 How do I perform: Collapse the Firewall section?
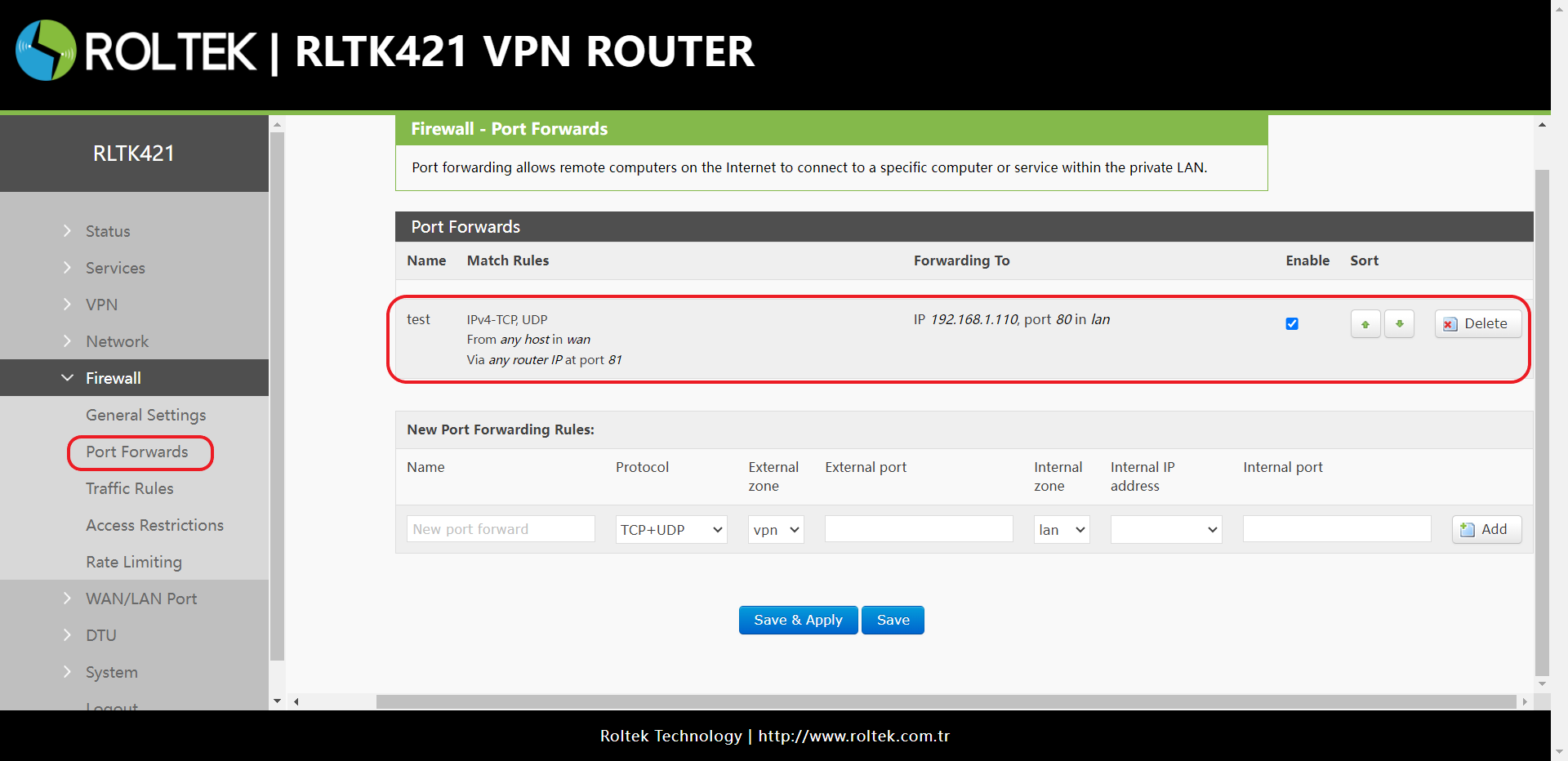[x=114, y=377]
